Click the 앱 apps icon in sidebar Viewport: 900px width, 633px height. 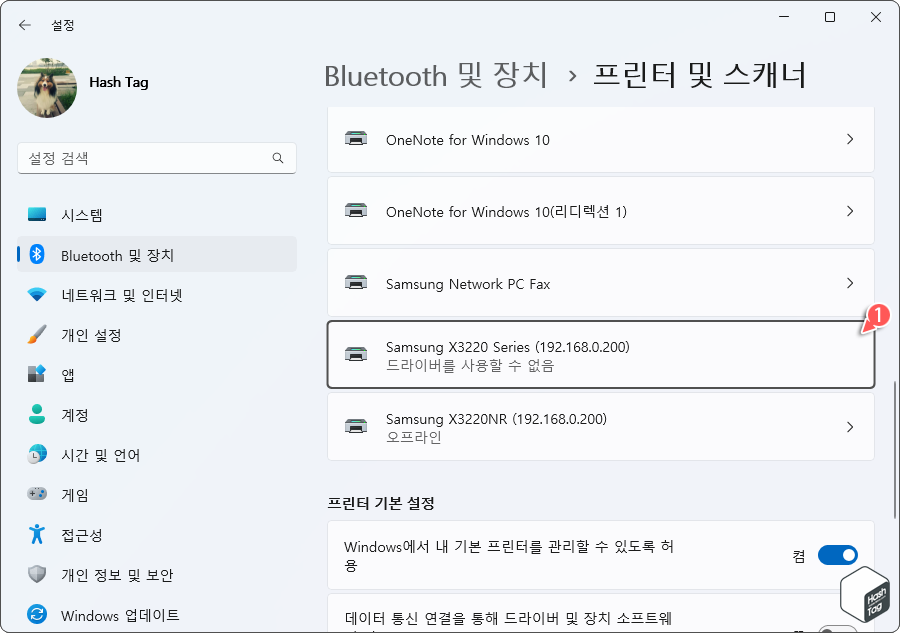(37, 374)
